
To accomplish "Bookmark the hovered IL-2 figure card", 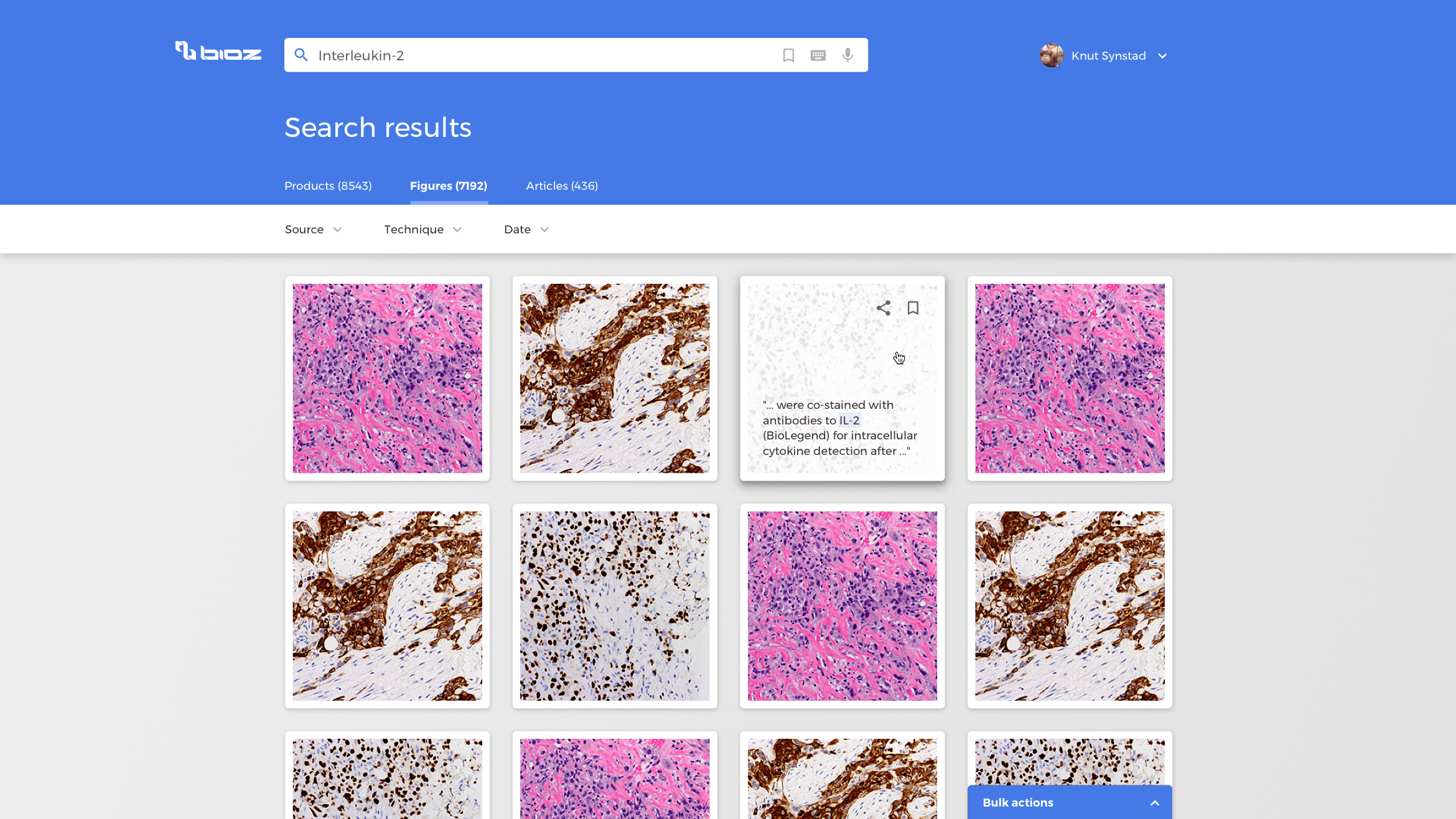I will click(x=913, y=308).
